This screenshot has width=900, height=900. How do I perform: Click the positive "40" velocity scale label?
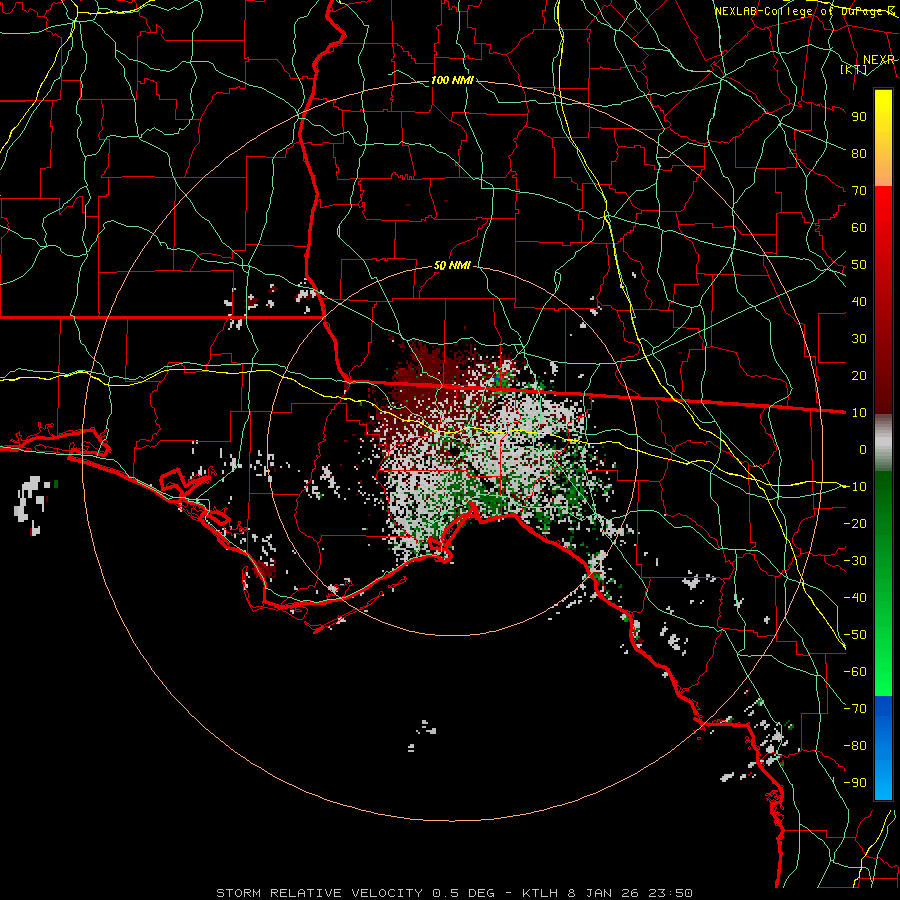pos(859,301)
